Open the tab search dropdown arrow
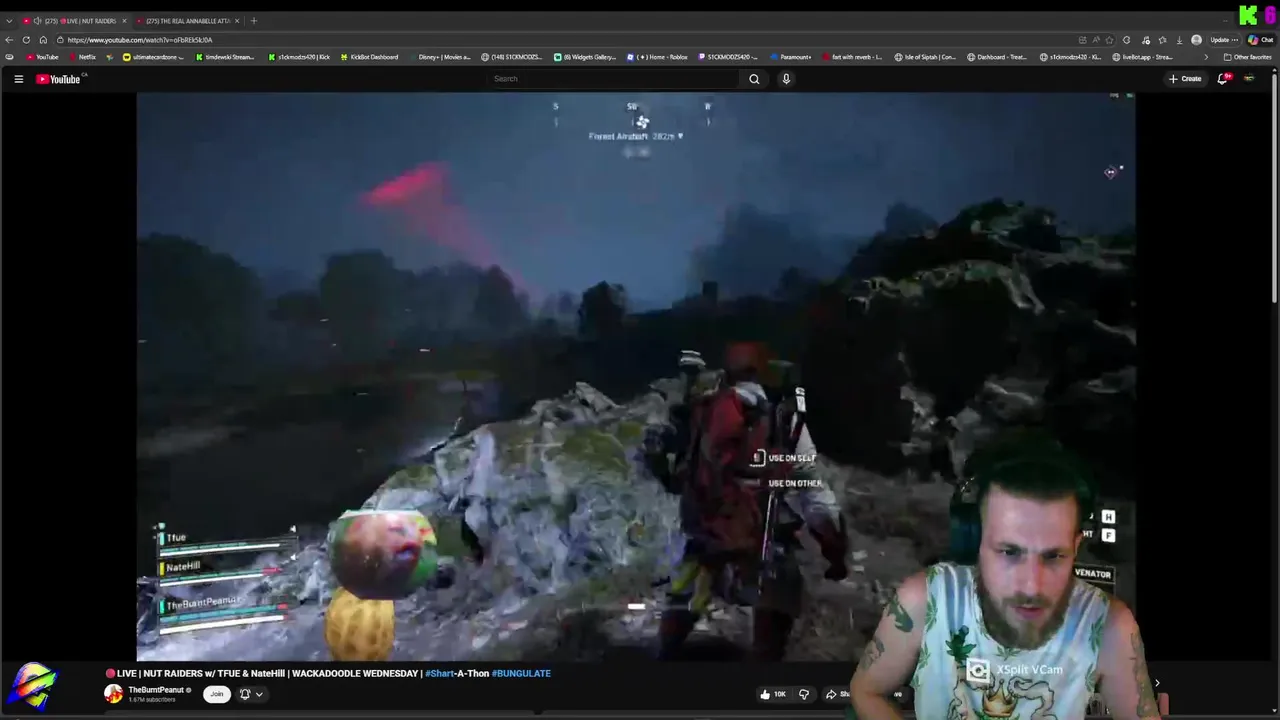 9,21
